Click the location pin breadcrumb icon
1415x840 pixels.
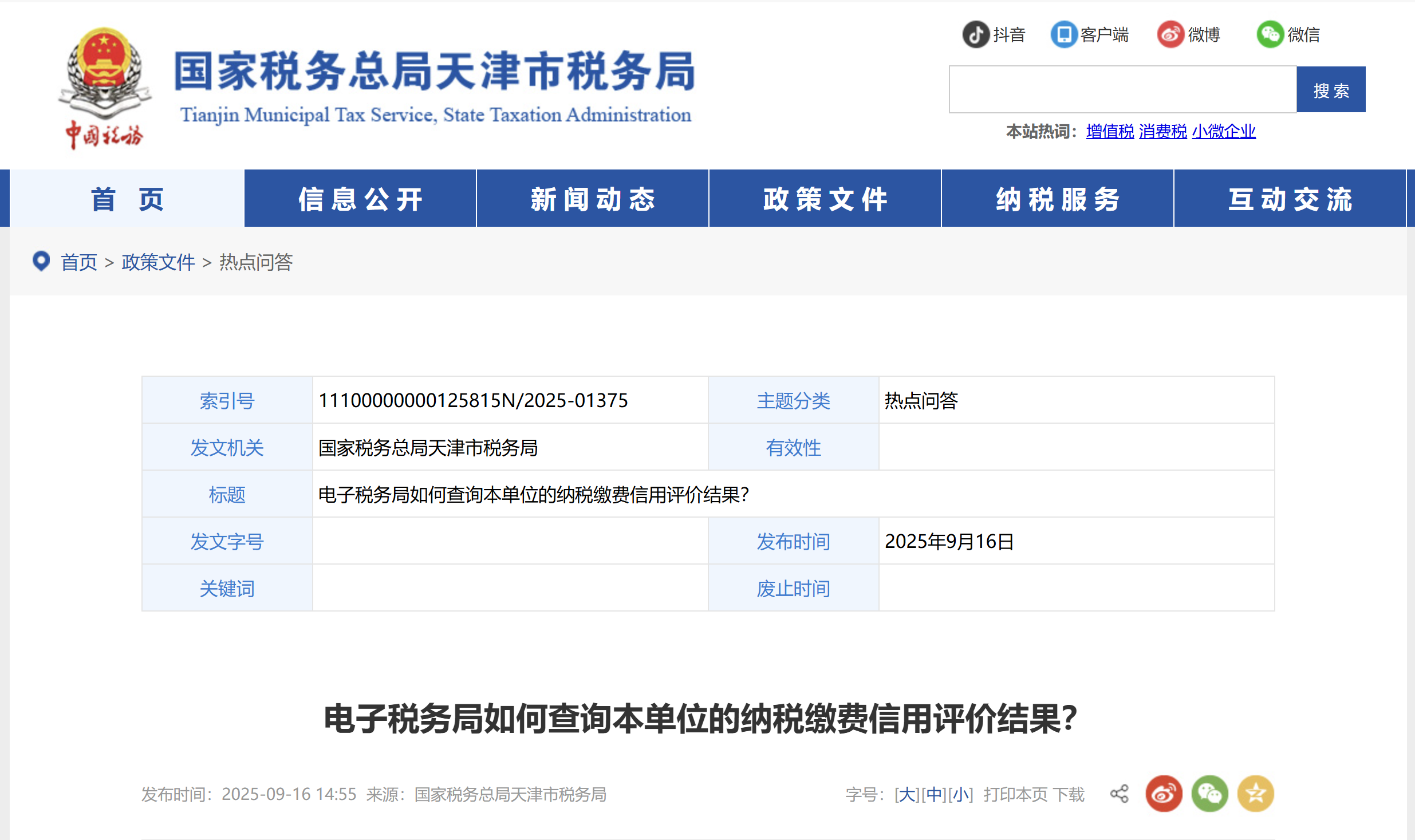point(41,262)
